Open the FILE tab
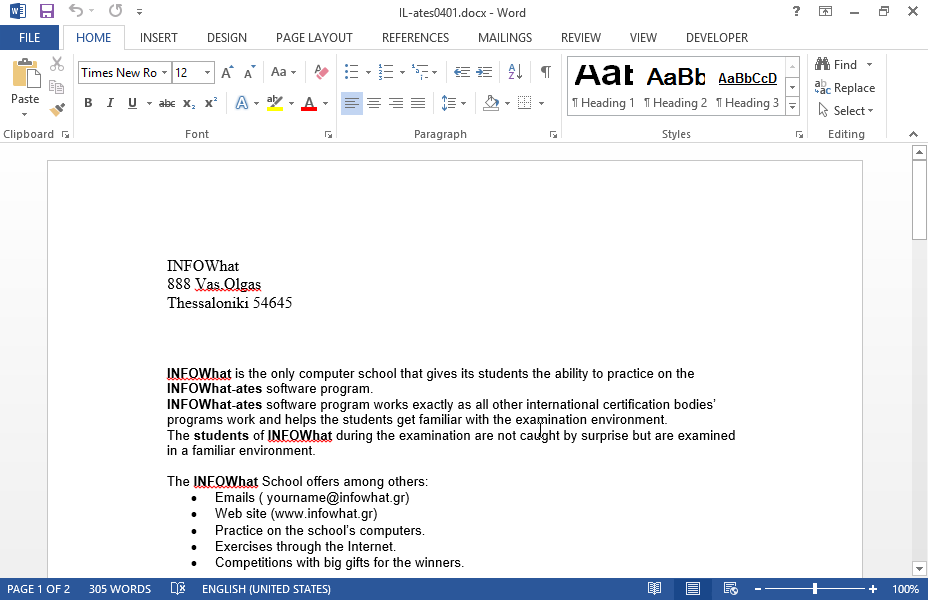Viewport: 928px width, 600px height. [30, 38]
